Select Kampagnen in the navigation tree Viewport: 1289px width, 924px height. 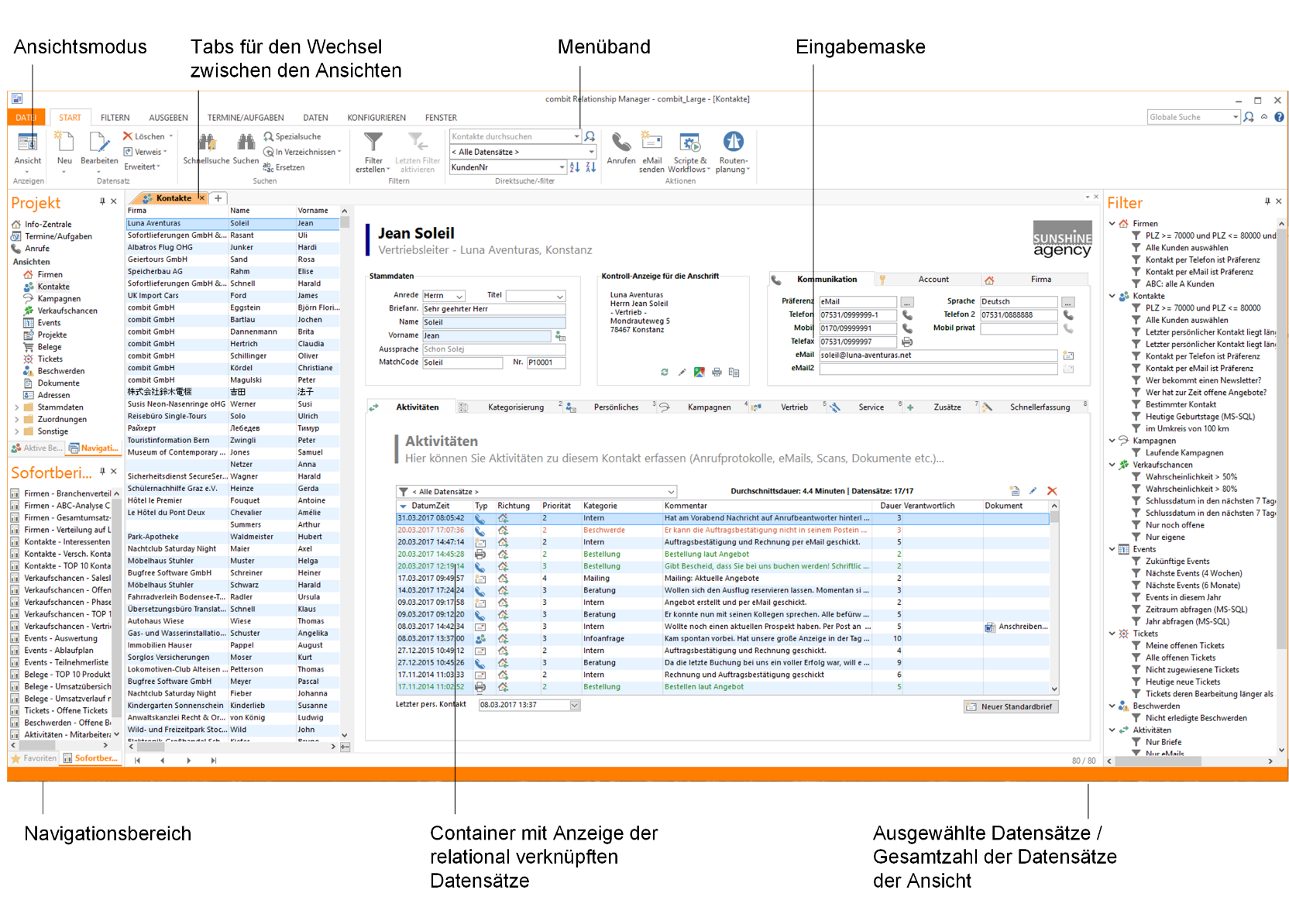tap(59, 299)
